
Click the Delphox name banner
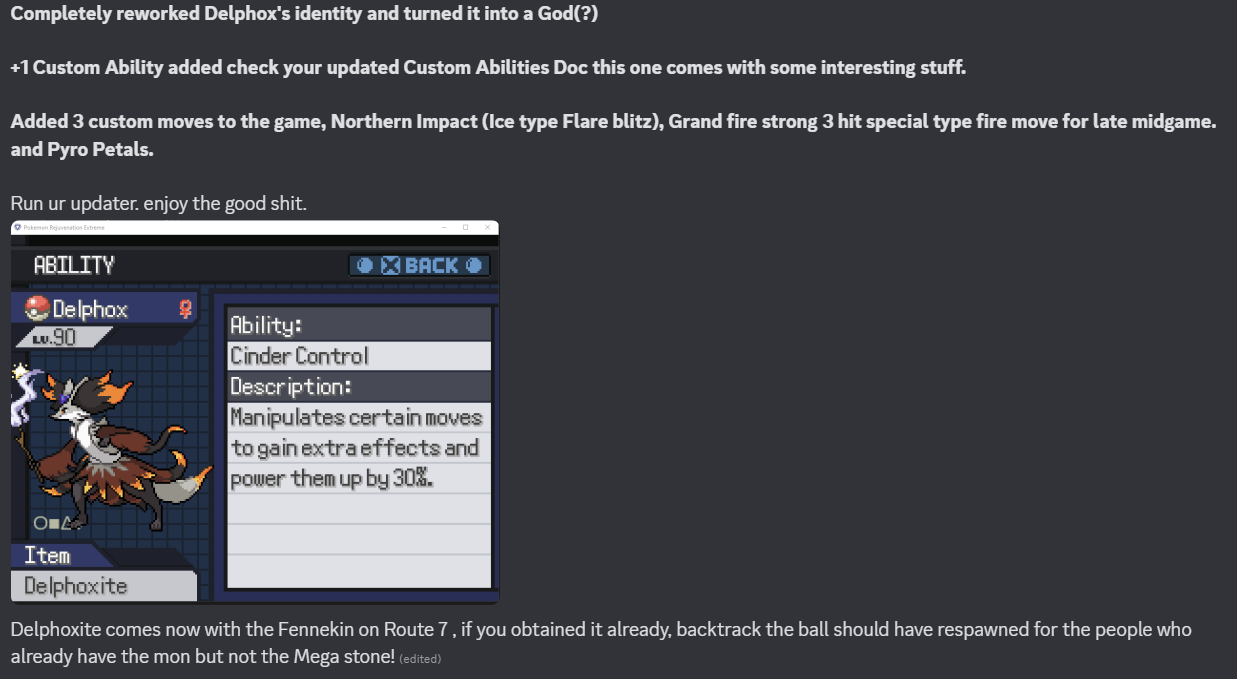click(x=105, y=308)
